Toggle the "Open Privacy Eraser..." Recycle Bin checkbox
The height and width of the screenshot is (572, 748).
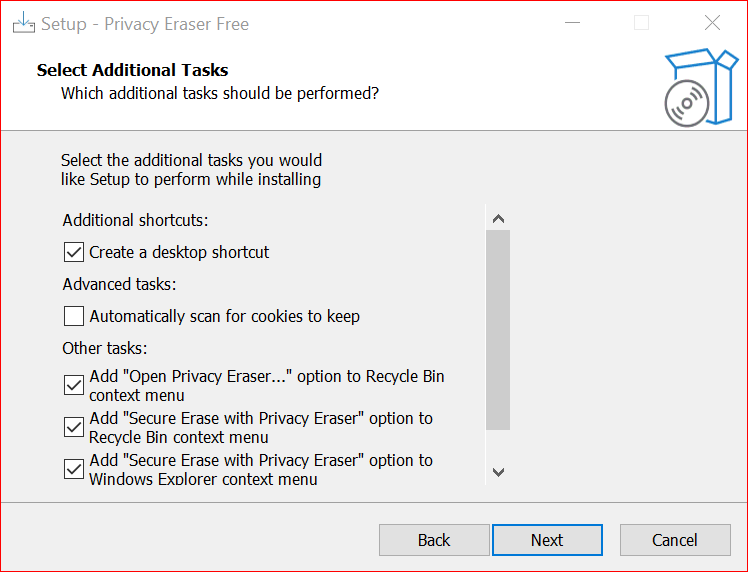(x=74, y=385)
